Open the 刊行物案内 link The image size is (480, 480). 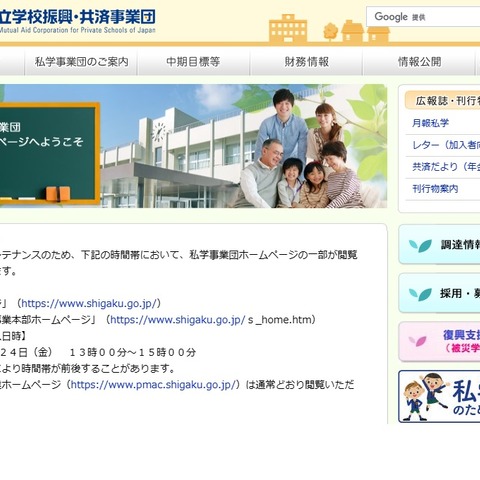435,189
